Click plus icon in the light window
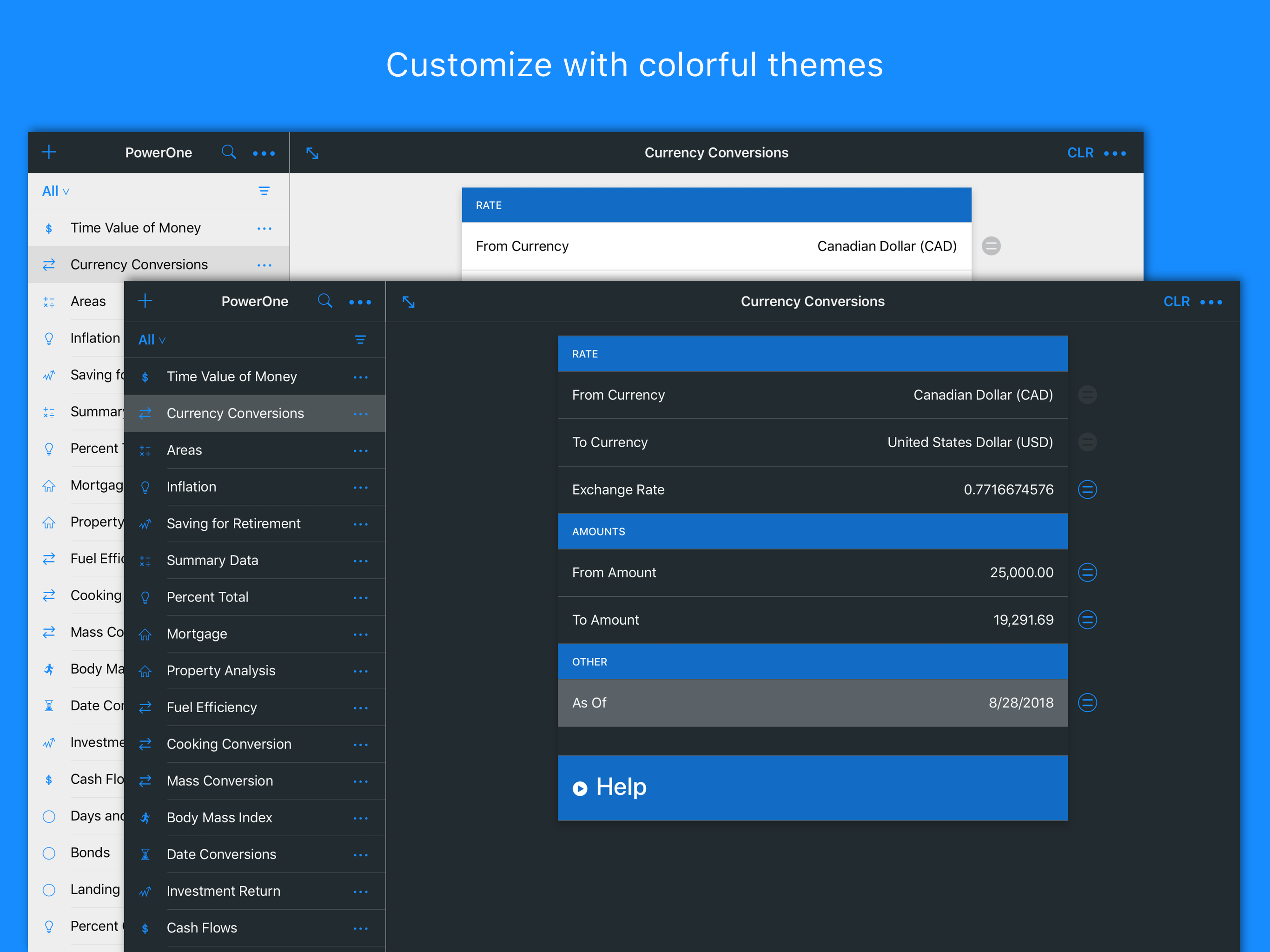The width and height of the screenshot is (1270, 952). 49,152
